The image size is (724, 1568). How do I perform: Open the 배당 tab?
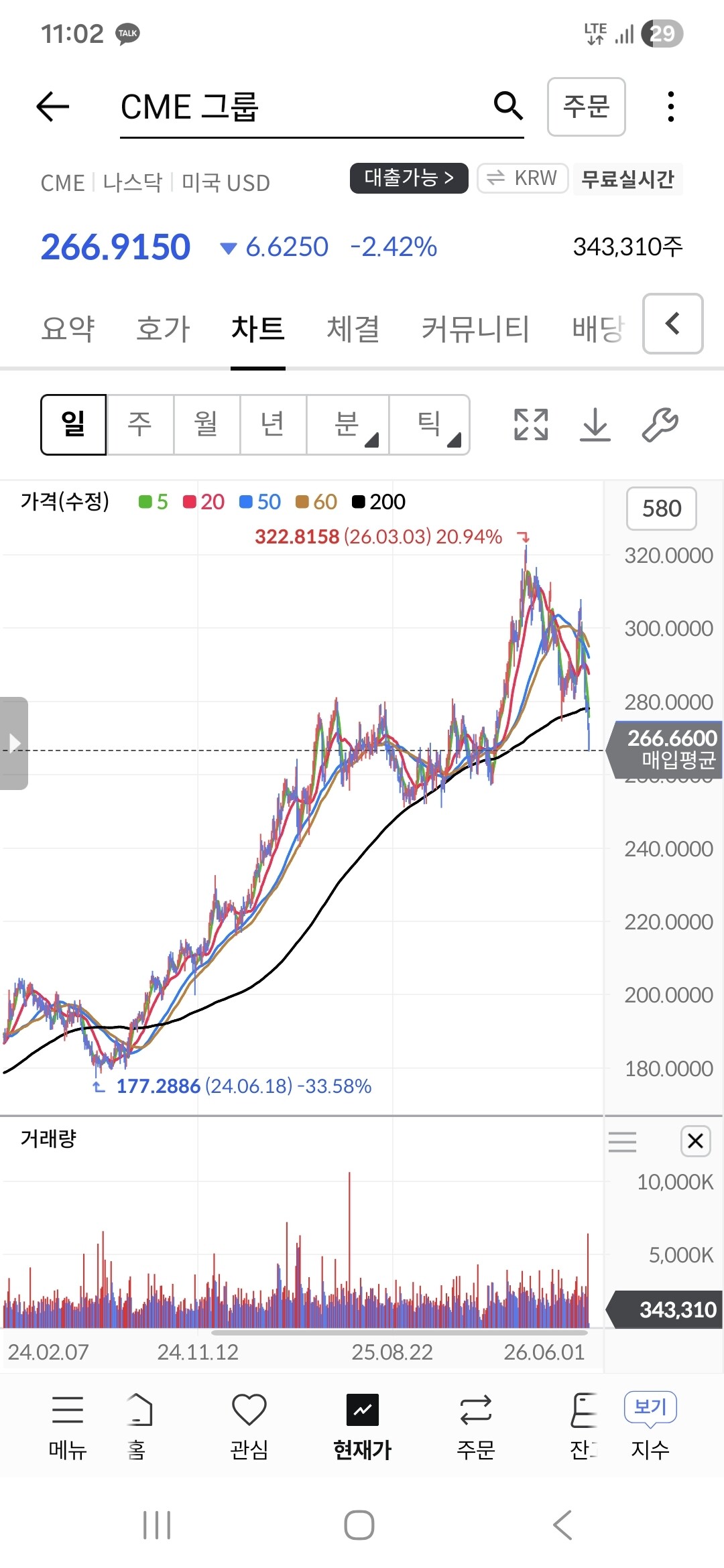(x=598, y=329)
